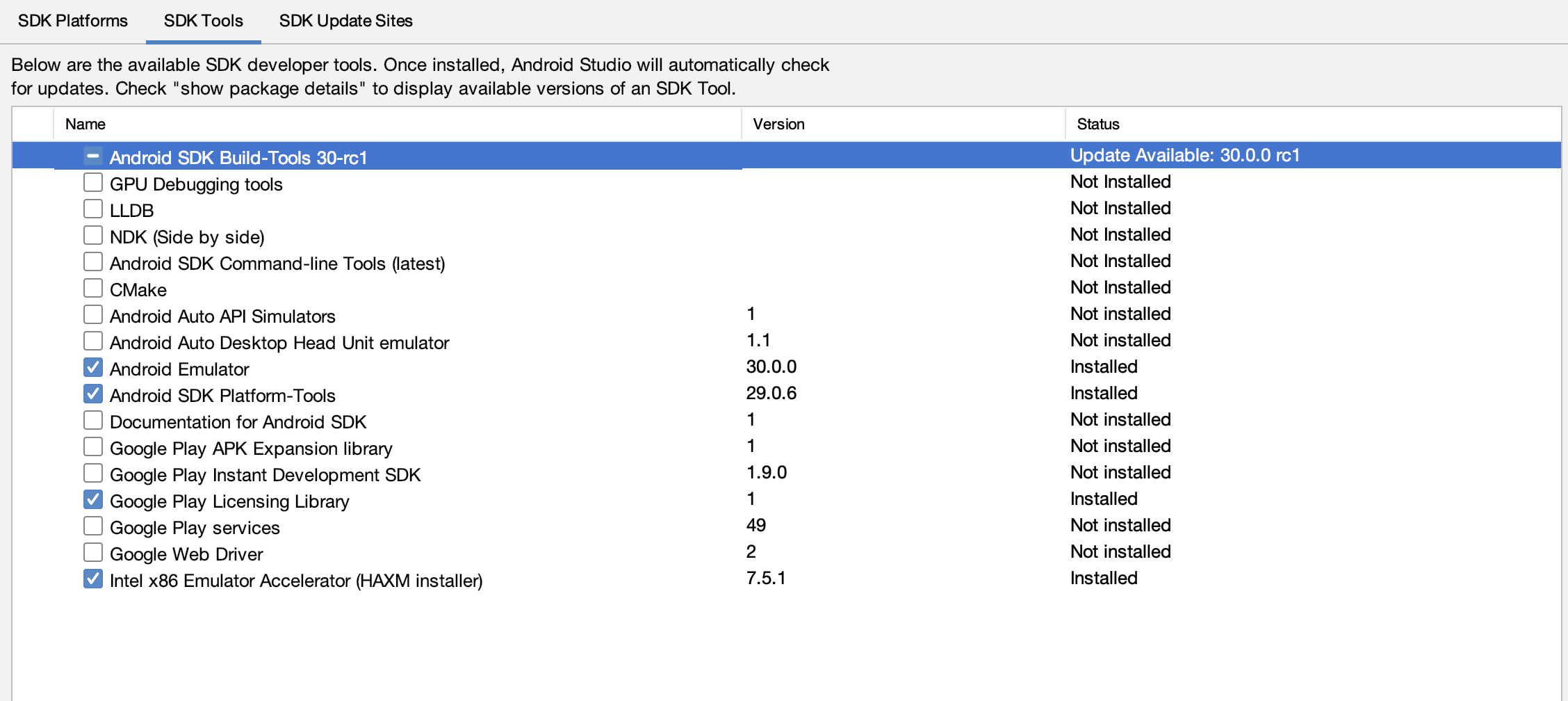Select 'Android SDK Command-line Tools (latest)' name
This screenshot has width=1568, height=701.
(x=277, y=264)
